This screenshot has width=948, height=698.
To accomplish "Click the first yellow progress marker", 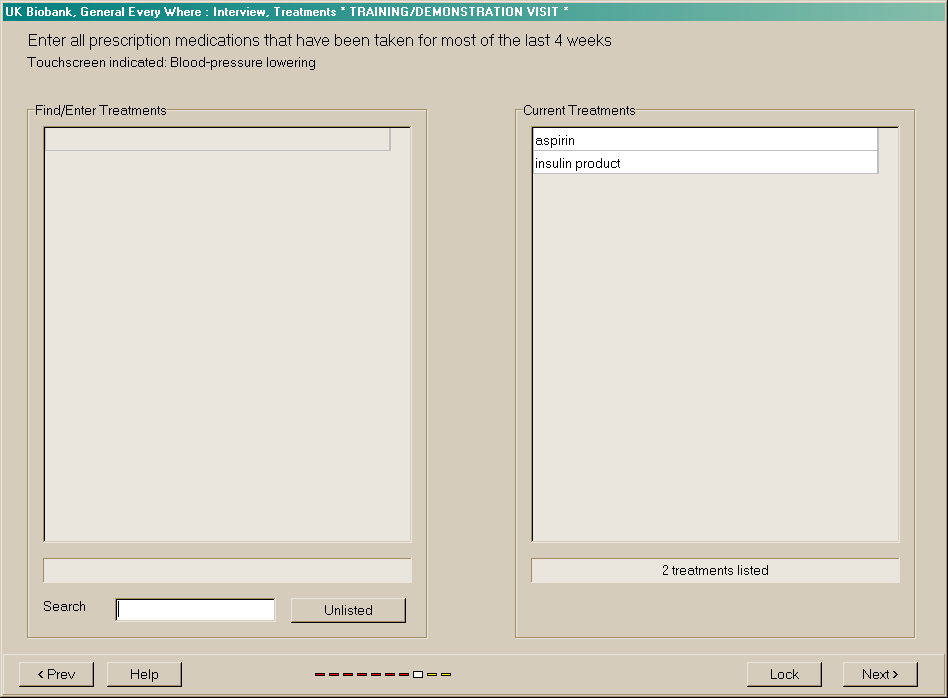I will 432,675.
